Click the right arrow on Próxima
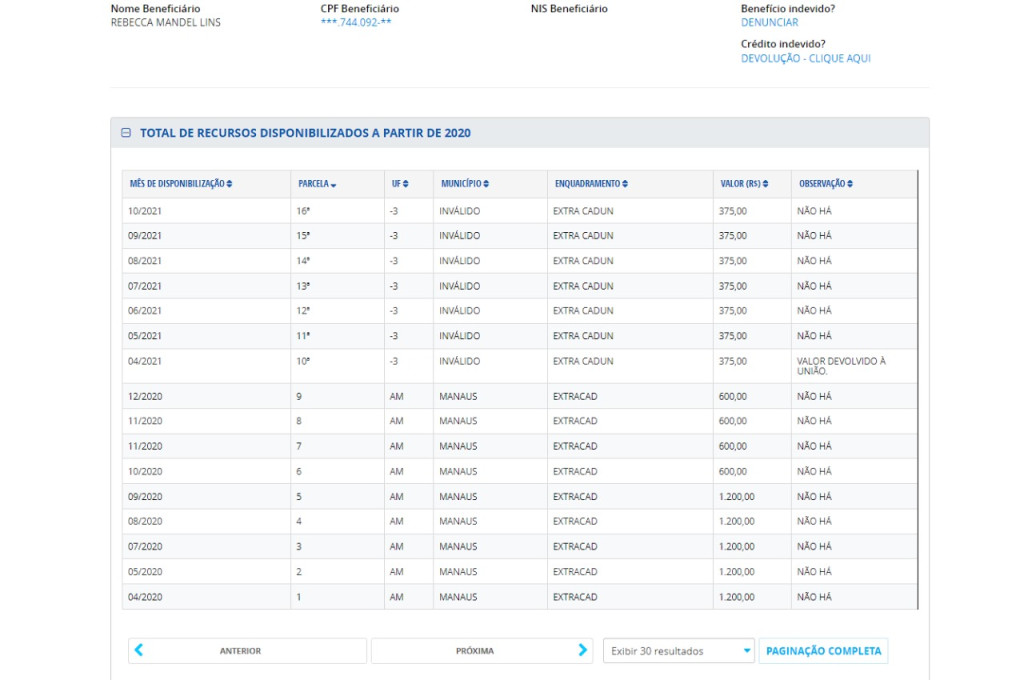1024x680 pixels. [x=583, y=650]
